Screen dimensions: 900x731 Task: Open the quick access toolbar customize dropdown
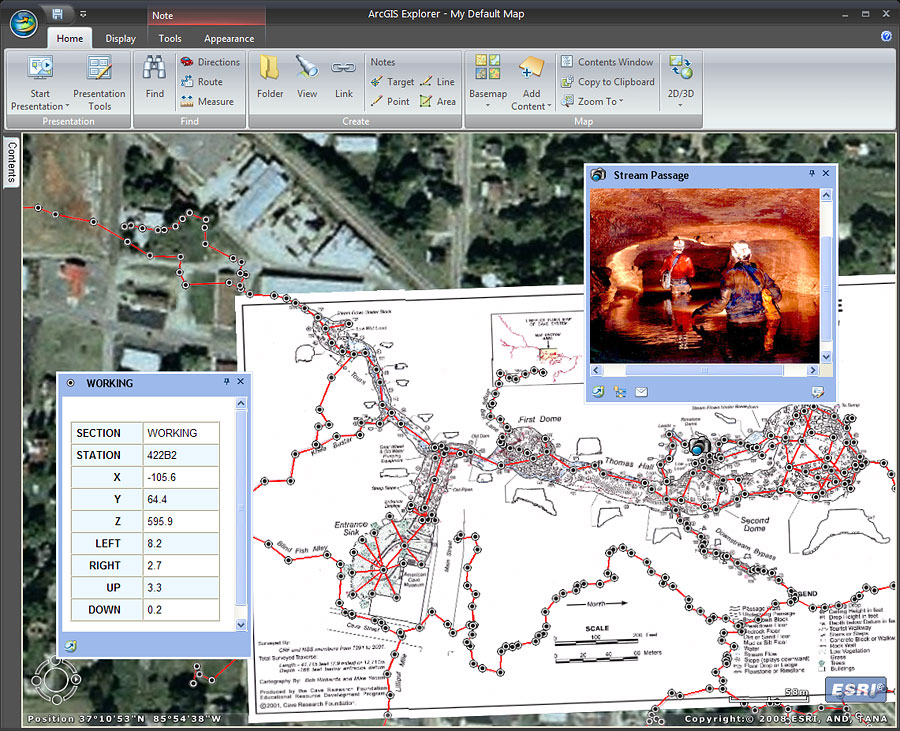click(x=83, y=14)
